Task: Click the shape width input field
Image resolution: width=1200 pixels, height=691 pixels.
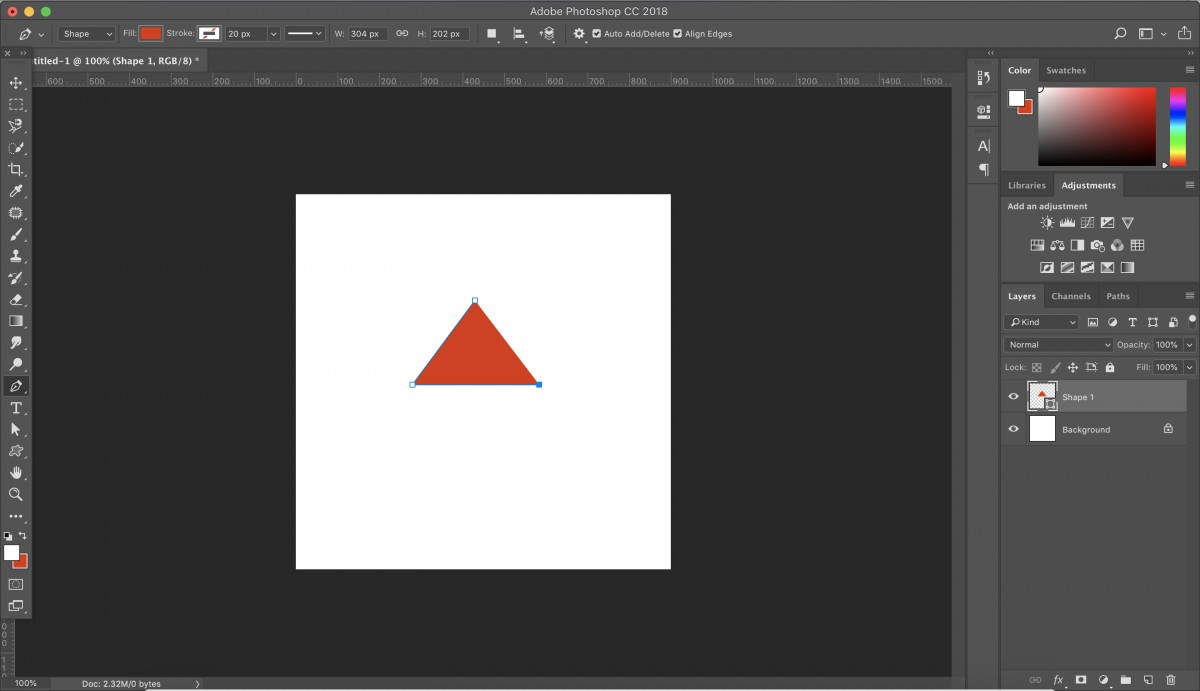Action: pos(367,34)
